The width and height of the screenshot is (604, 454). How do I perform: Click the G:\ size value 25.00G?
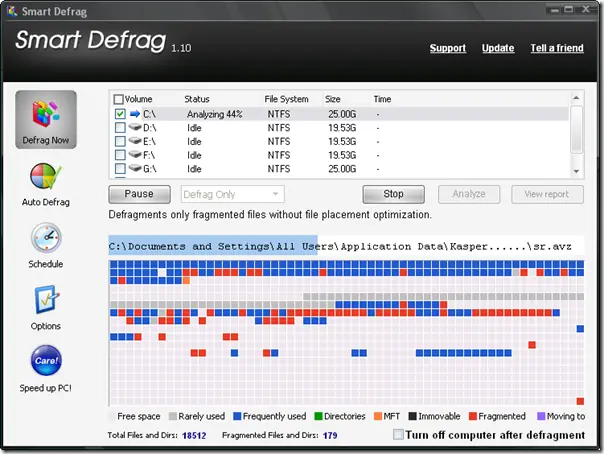pos(342,169)
